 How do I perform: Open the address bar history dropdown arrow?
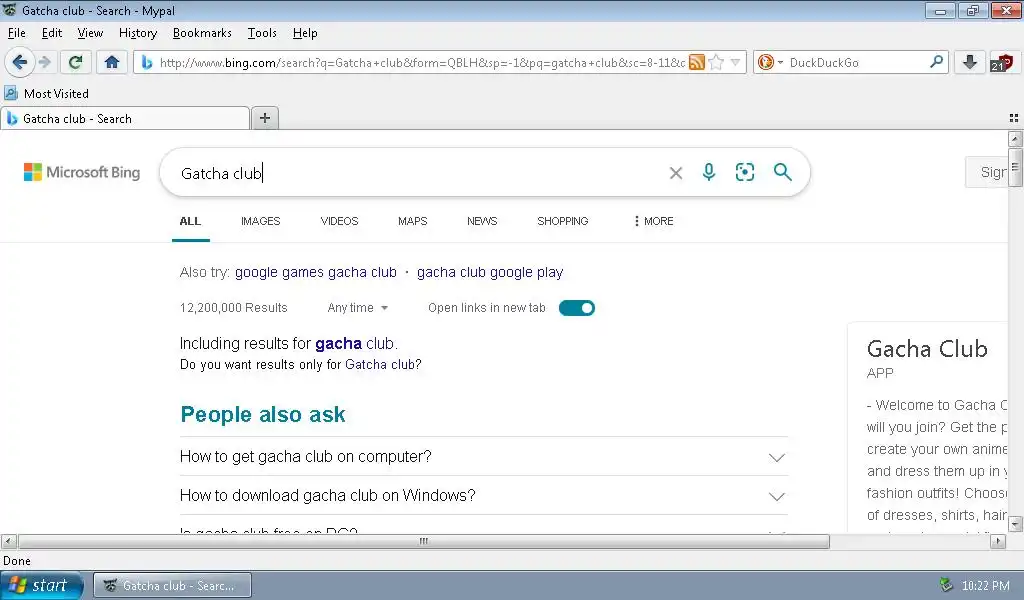[x=735, y=62]
